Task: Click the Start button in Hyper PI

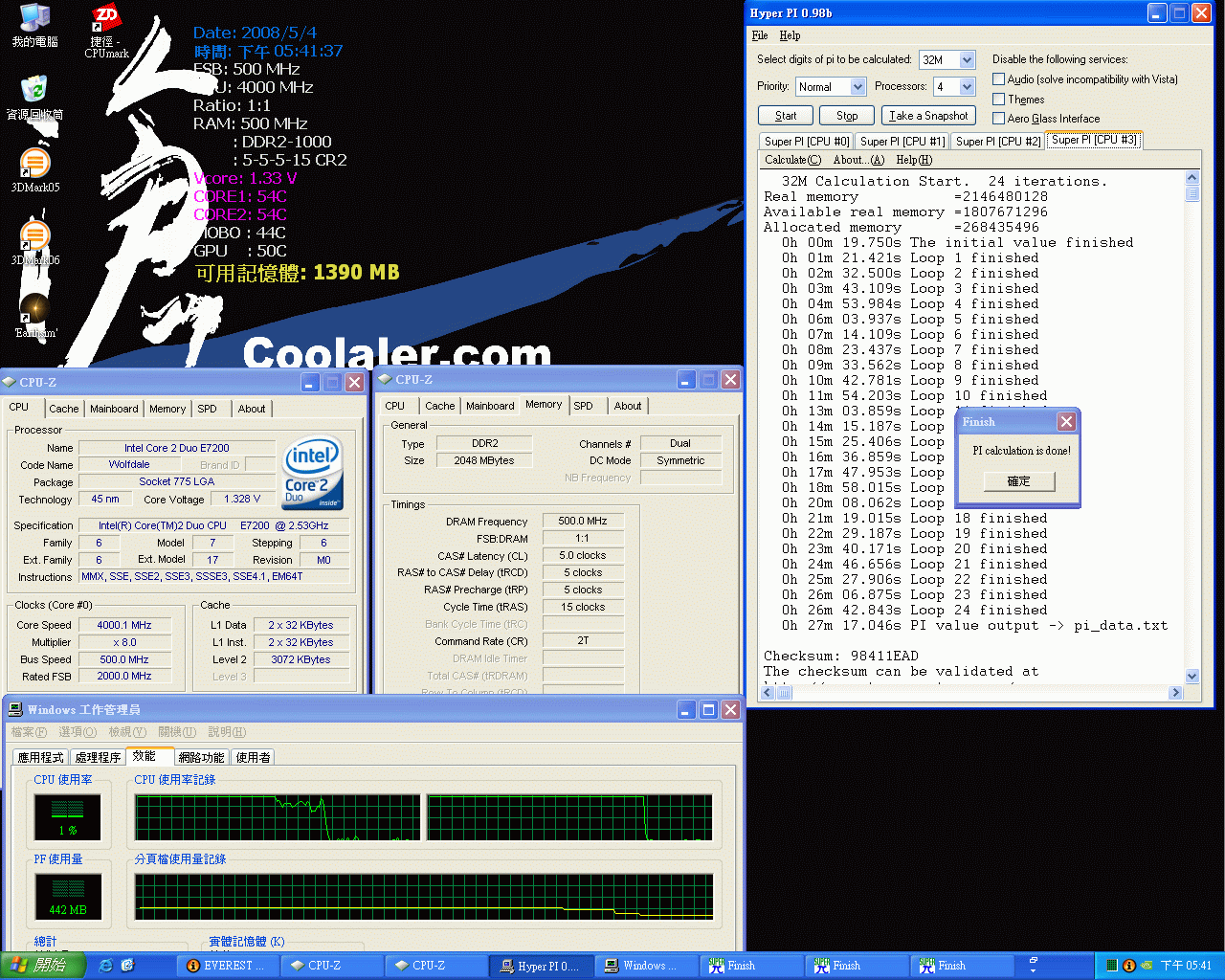Action: coord(786,116)
